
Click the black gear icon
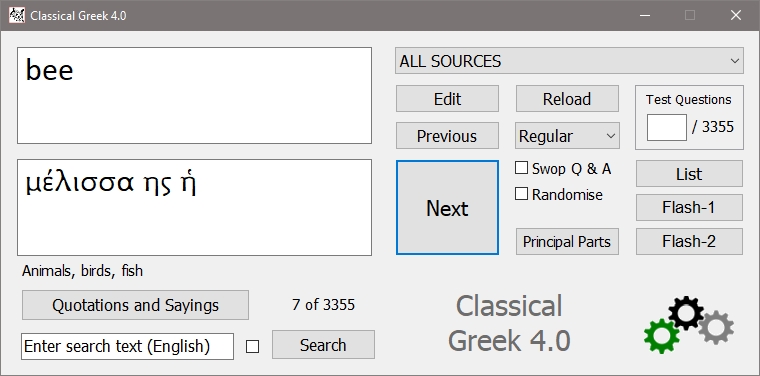[686, 313]
